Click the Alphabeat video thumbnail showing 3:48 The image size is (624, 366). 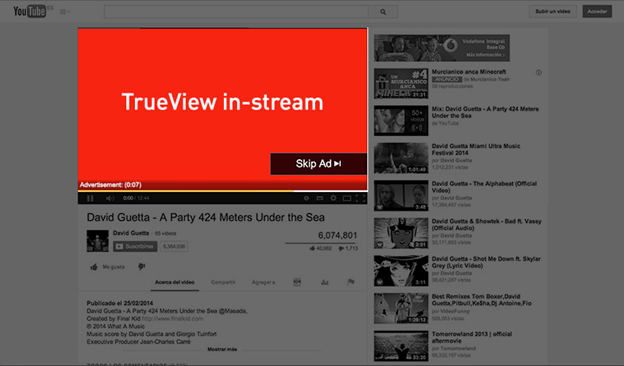401,195
